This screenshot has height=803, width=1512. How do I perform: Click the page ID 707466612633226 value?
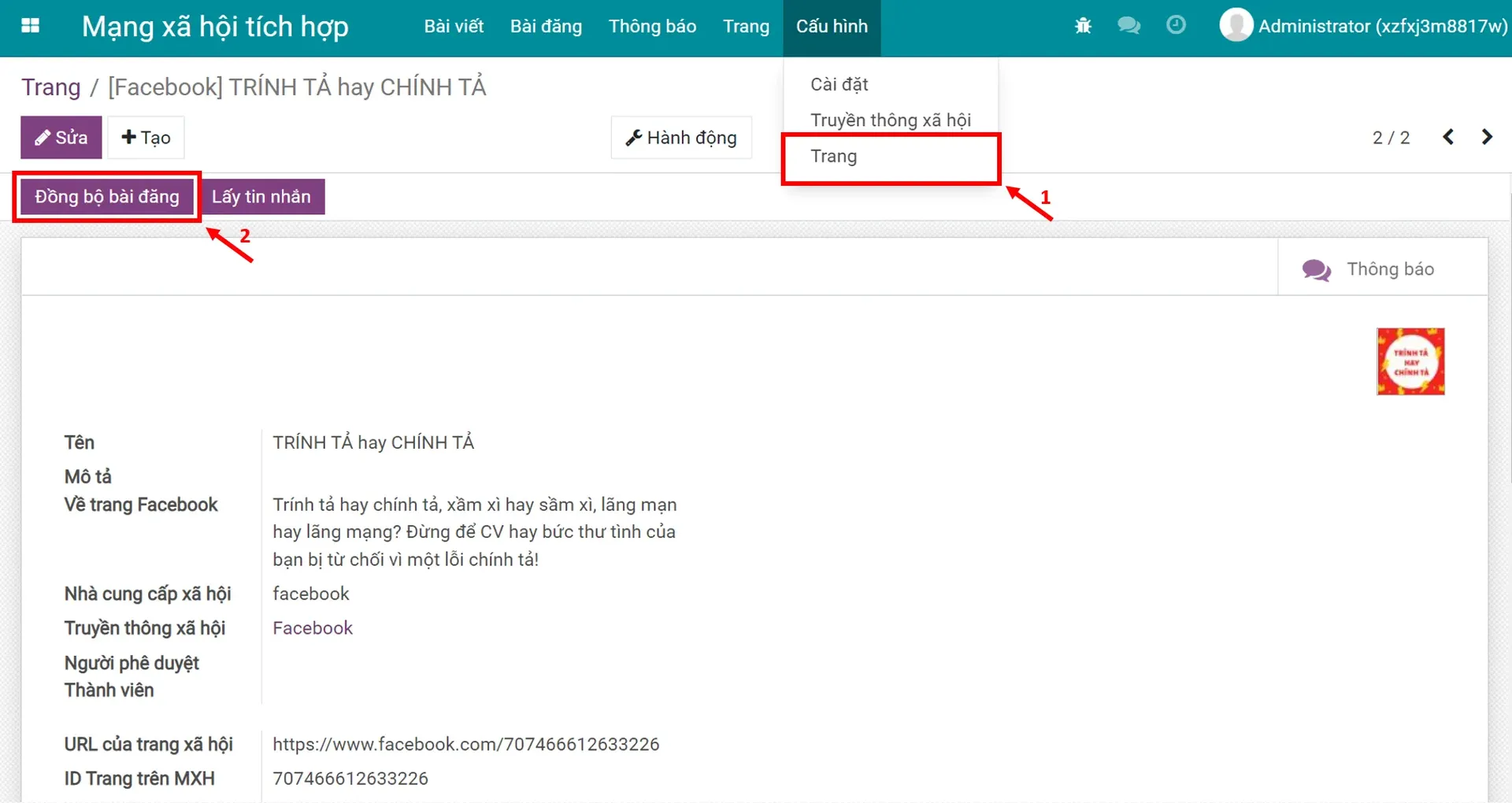[350, 779]
